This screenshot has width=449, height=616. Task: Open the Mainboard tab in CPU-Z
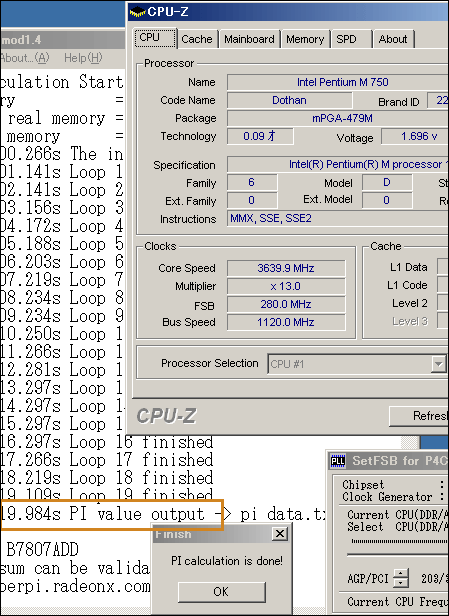click(249, 39)
